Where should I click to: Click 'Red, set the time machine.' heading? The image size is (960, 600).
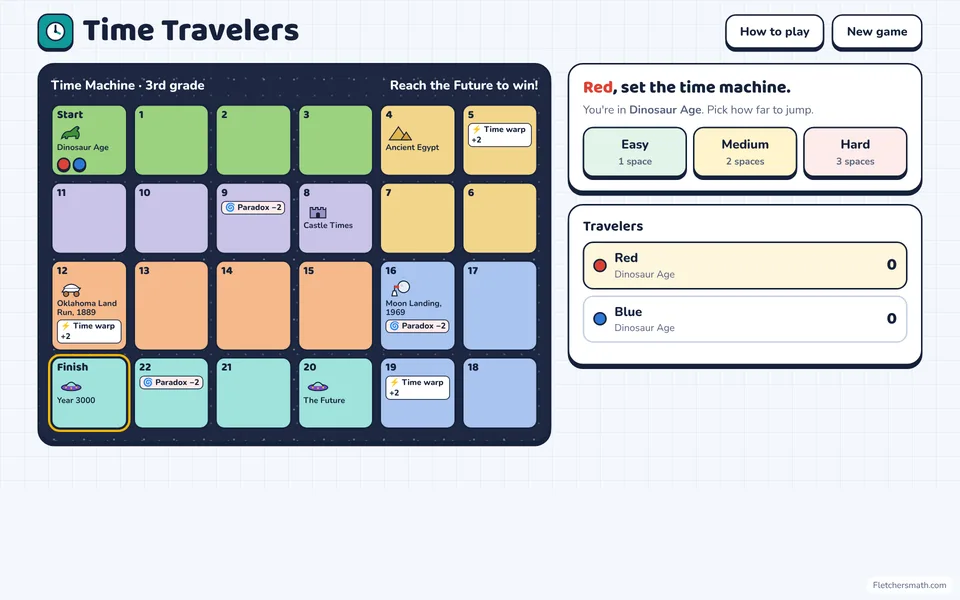[686, 88]
